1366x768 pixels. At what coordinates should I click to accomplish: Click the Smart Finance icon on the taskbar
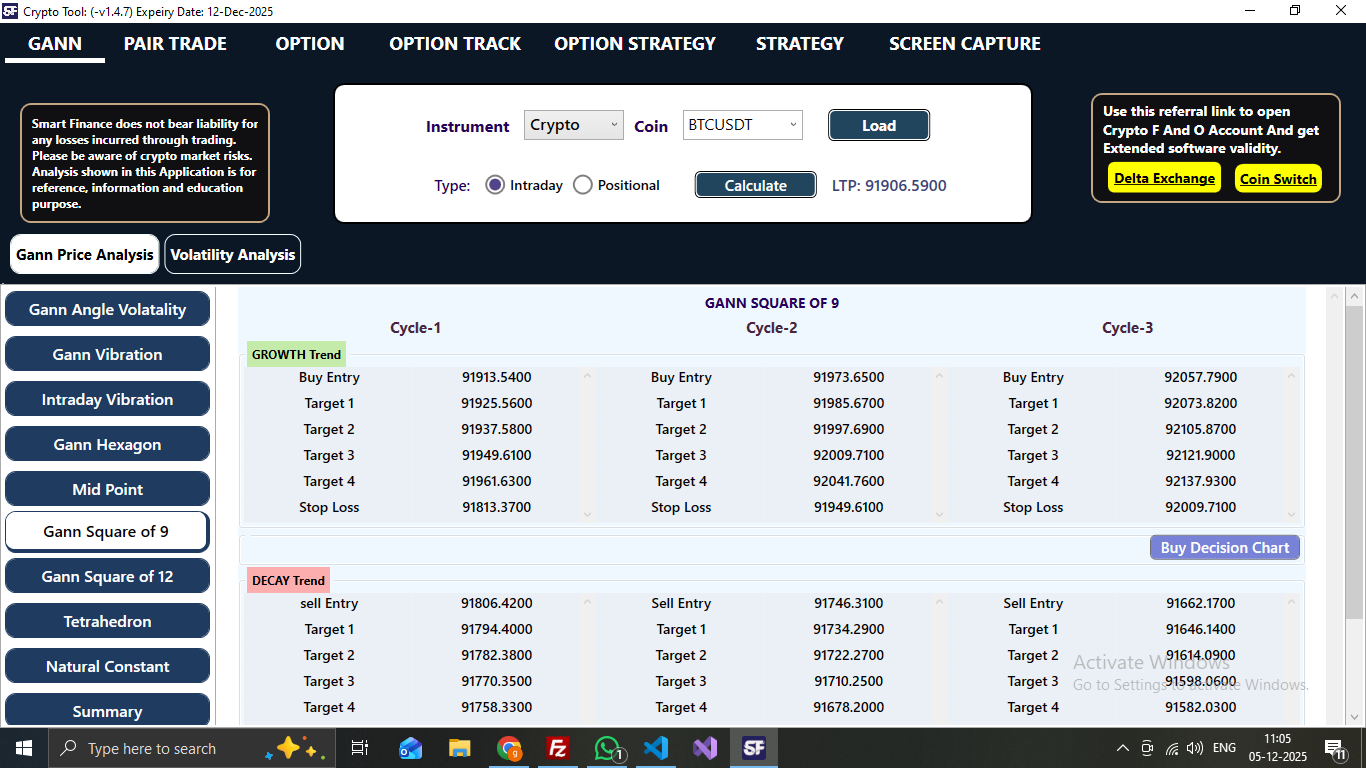point(754,747)
